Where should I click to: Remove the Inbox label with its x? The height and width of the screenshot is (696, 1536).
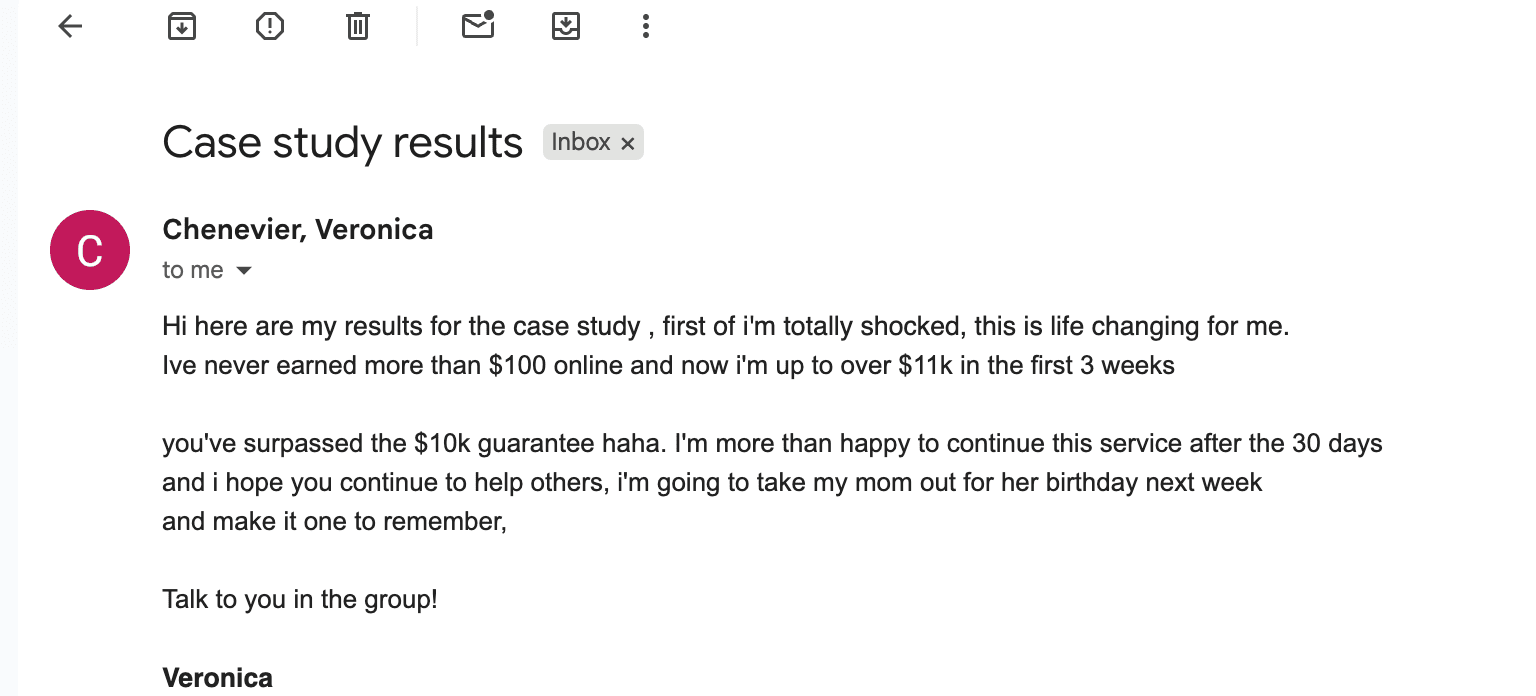tap(628, 144)
